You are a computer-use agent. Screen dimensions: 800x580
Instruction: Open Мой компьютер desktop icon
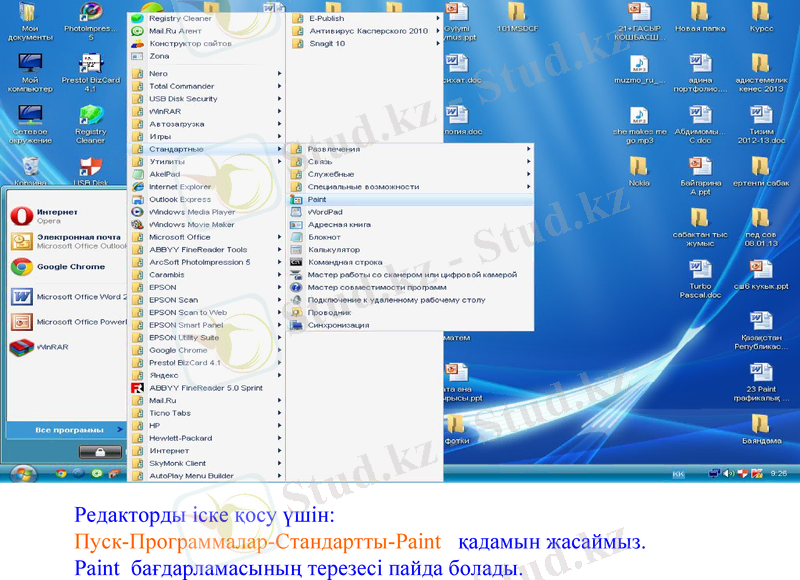pyautogui.click(x=30, y=70)
